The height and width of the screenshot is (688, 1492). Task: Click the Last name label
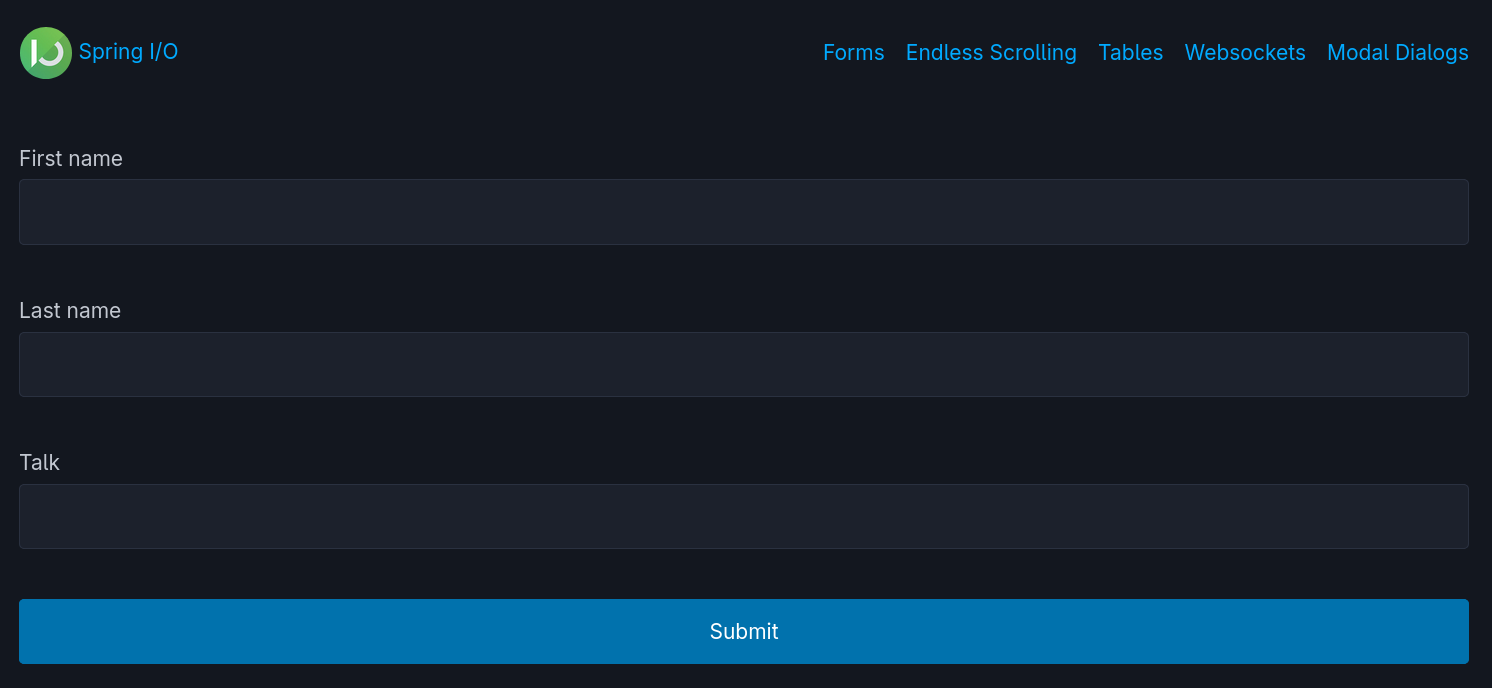point(69,310)
